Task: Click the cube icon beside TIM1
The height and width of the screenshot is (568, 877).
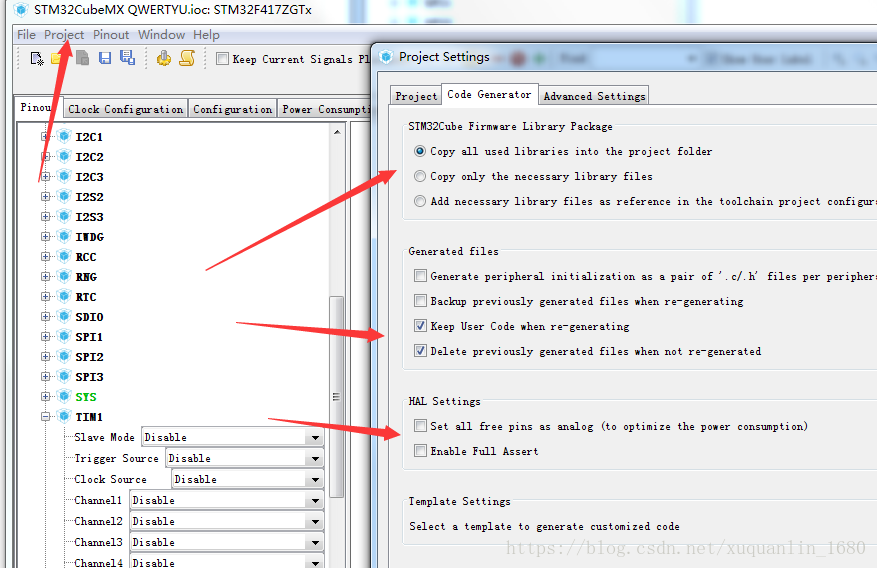Action: tap(64, 416)
